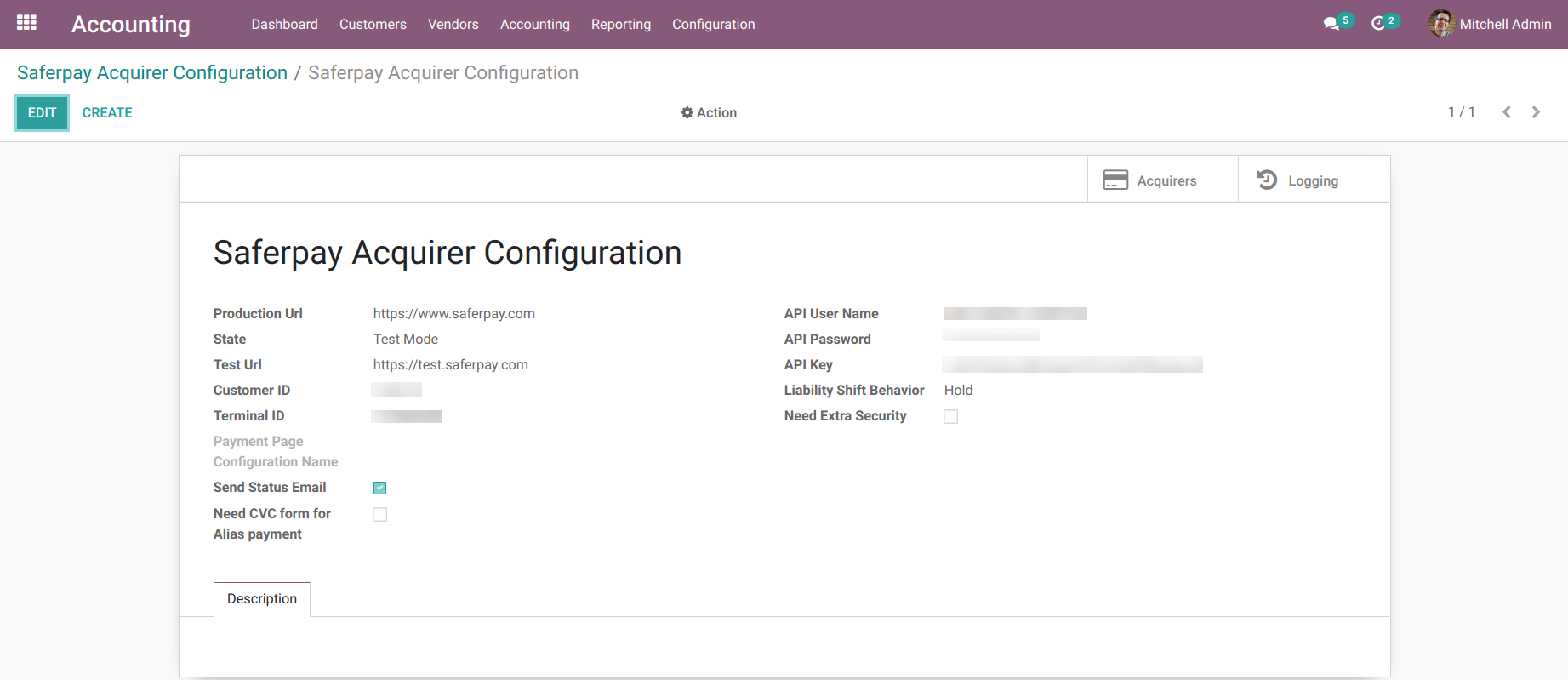
Task: Click the Mitchell Admin avatar picture
Action: click(1441, 24)
